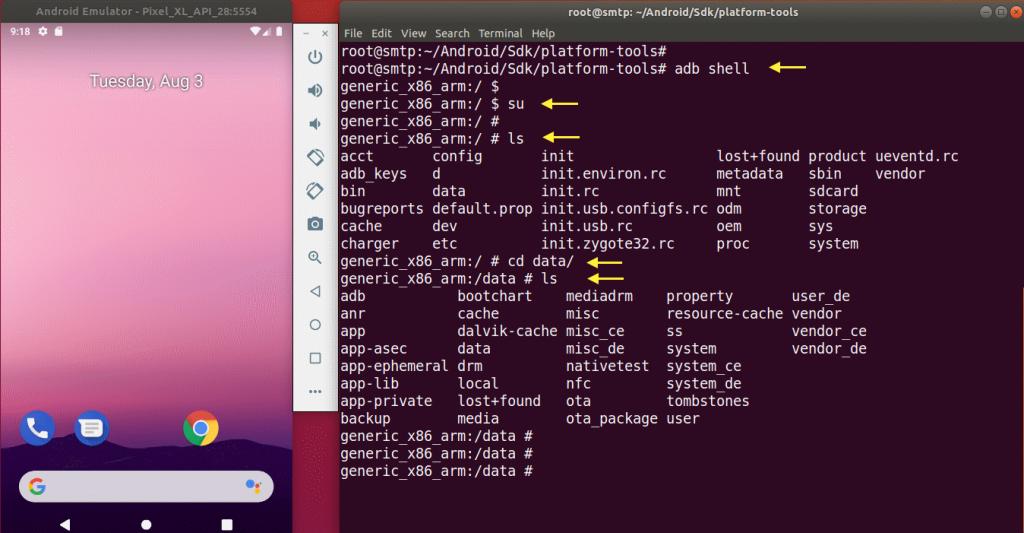Take an emulator screenshot with camera icon
The width and height of the screenshot is (1024, 533).
tap(315, 223)
